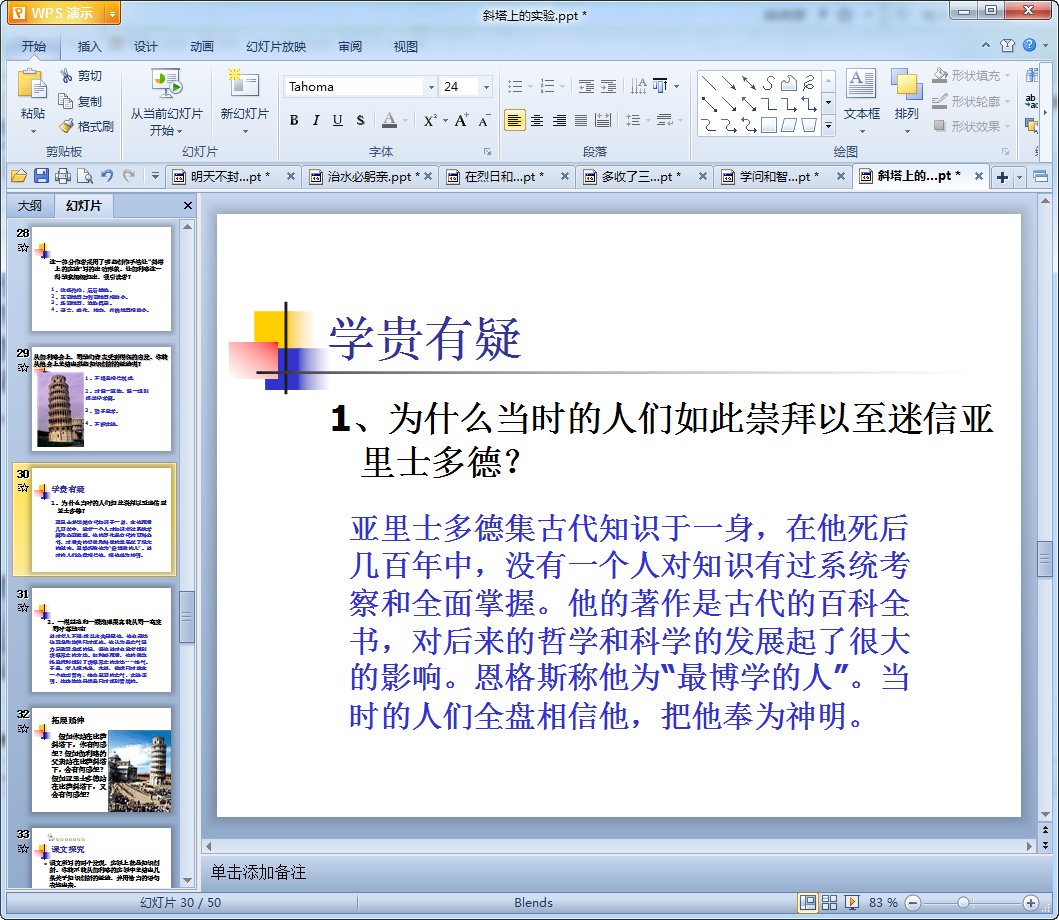Click the New Slide (新幻灯片) icon

tap(244, 84)
